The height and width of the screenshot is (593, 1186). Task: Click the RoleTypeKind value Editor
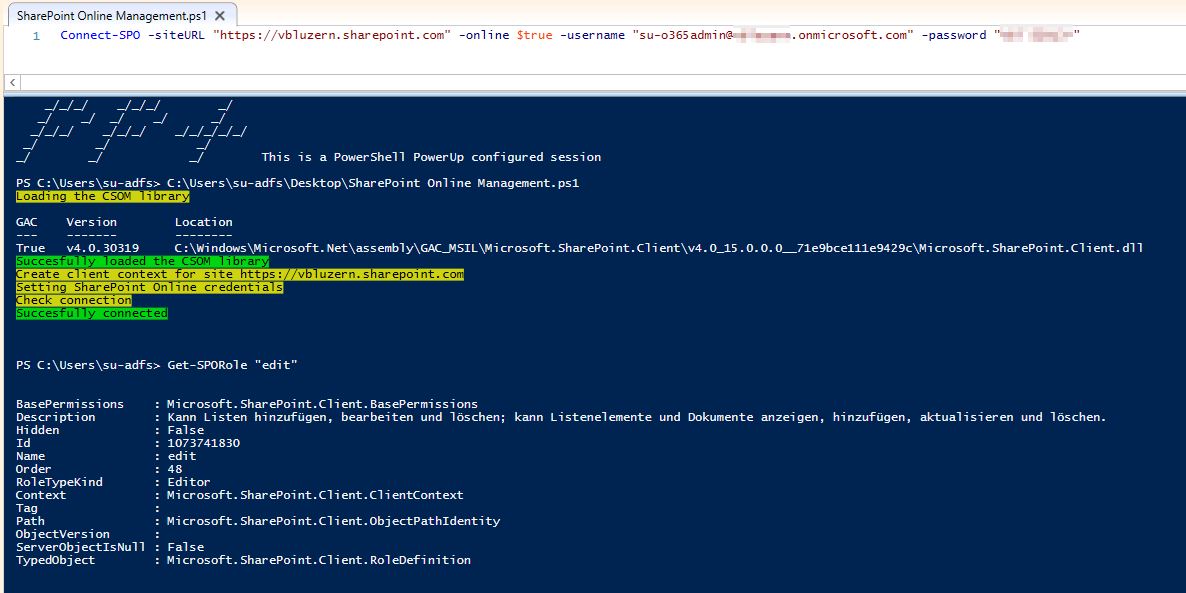tap(188, 482)
